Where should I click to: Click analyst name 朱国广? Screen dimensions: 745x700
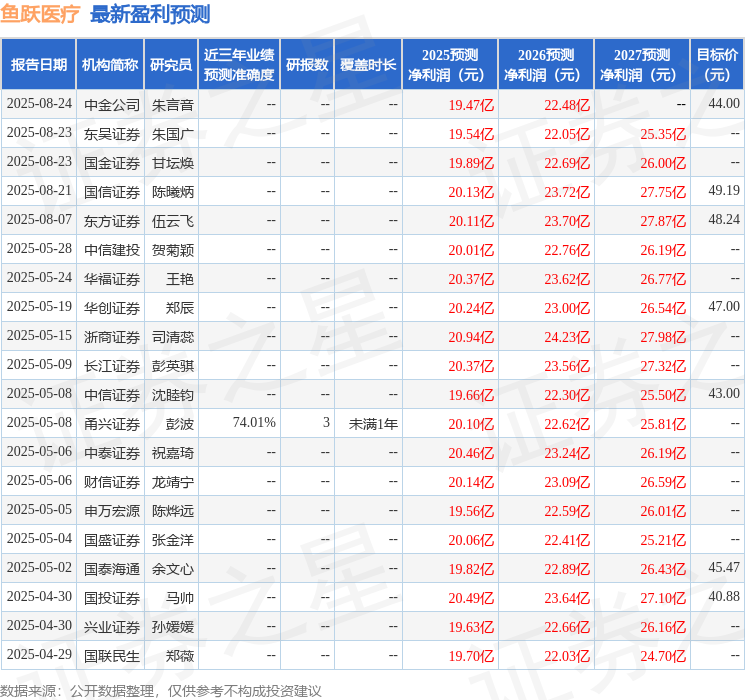[173, 134]
